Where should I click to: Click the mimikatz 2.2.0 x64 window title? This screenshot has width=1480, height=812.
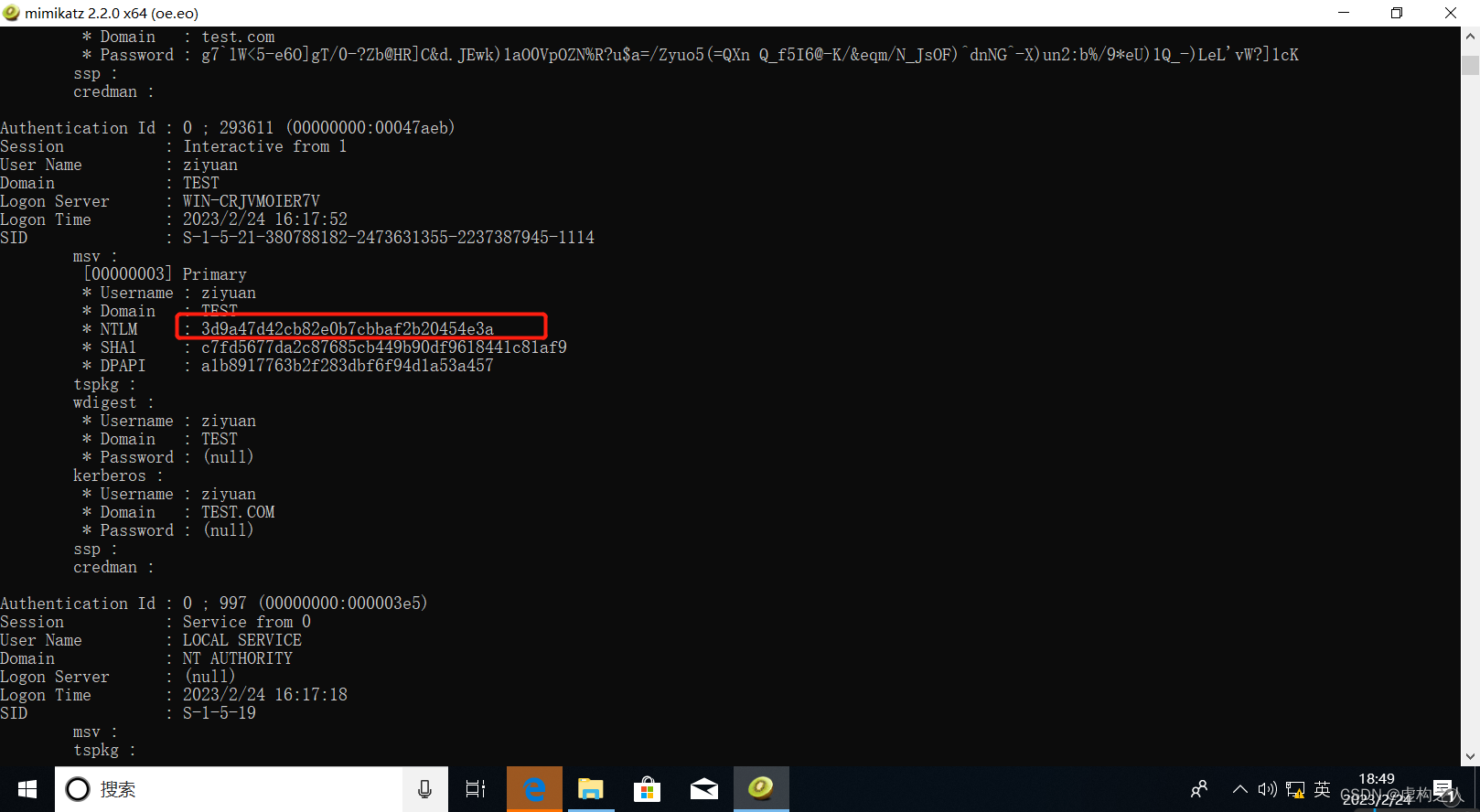112,13
